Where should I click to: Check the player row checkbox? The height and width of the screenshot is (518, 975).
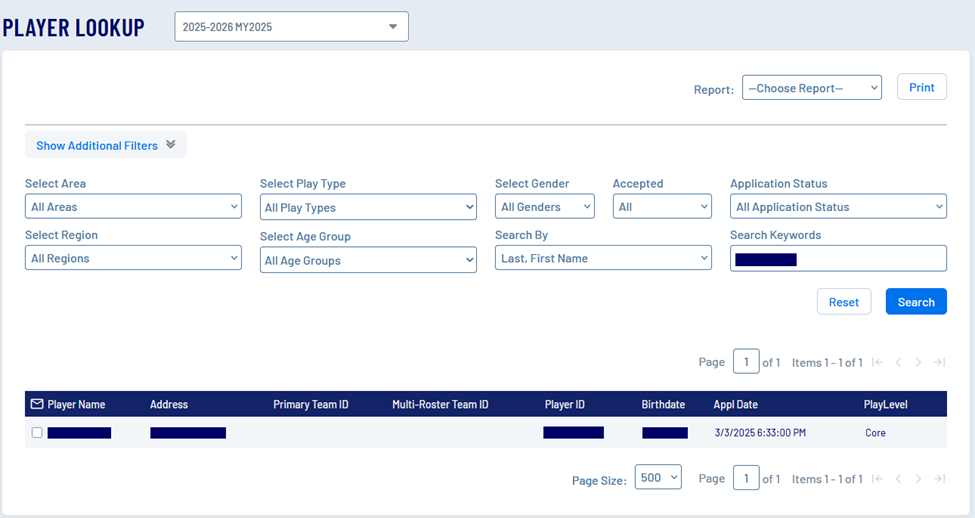pyautogui.click(x=37, y=433)
